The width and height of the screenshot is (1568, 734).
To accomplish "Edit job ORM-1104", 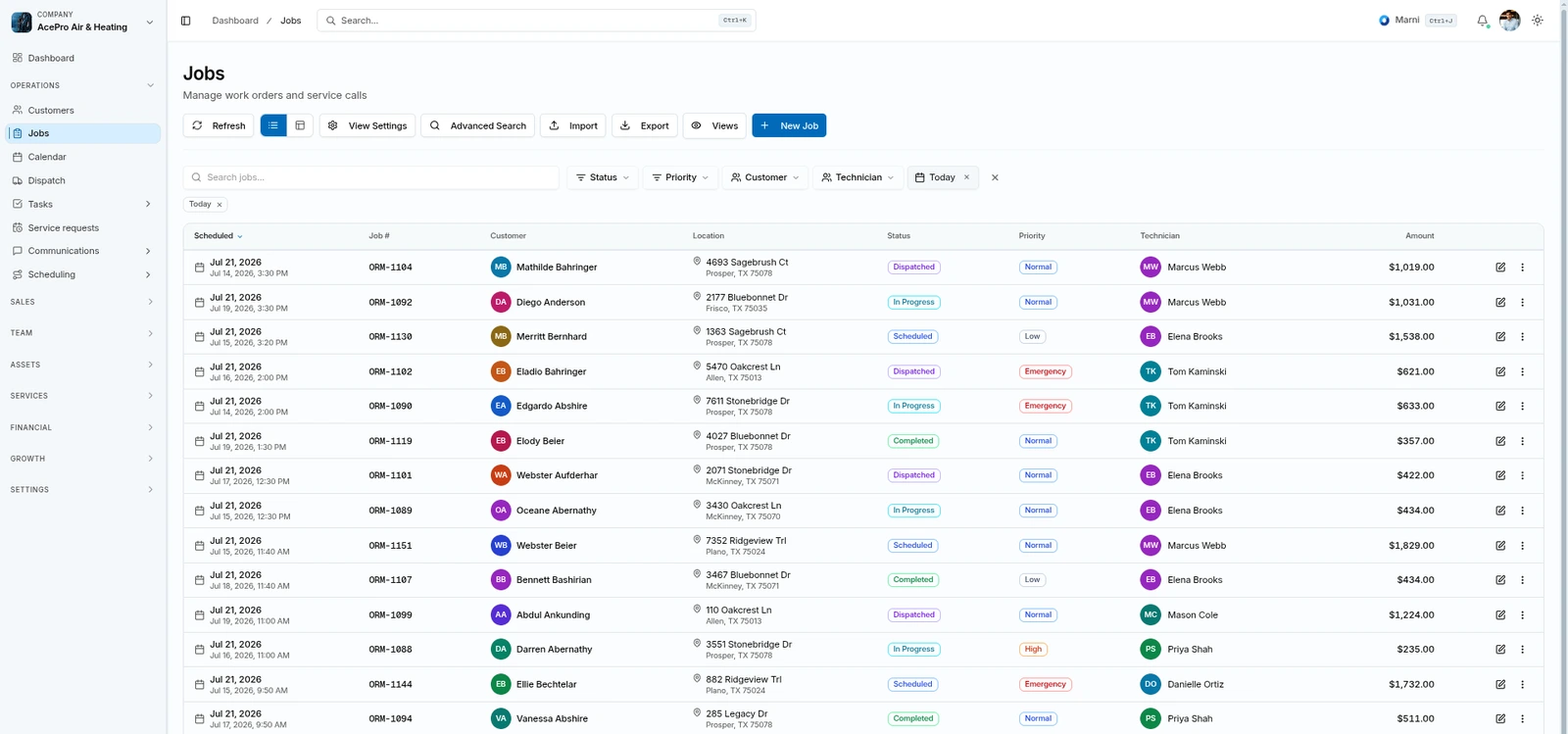I will click(1500, 268).
